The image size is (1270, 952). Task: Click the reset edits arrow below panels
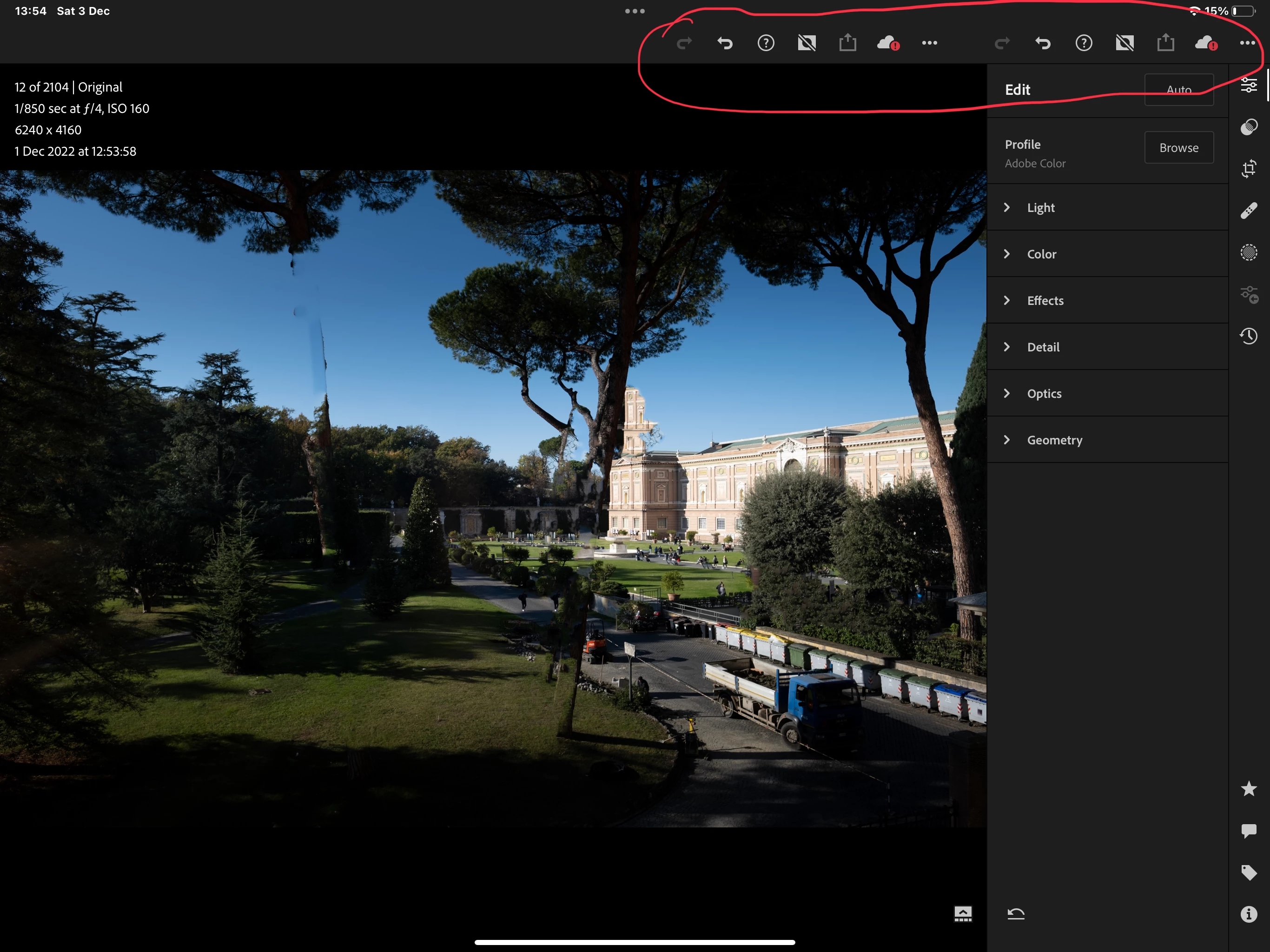coord(1016,913)
